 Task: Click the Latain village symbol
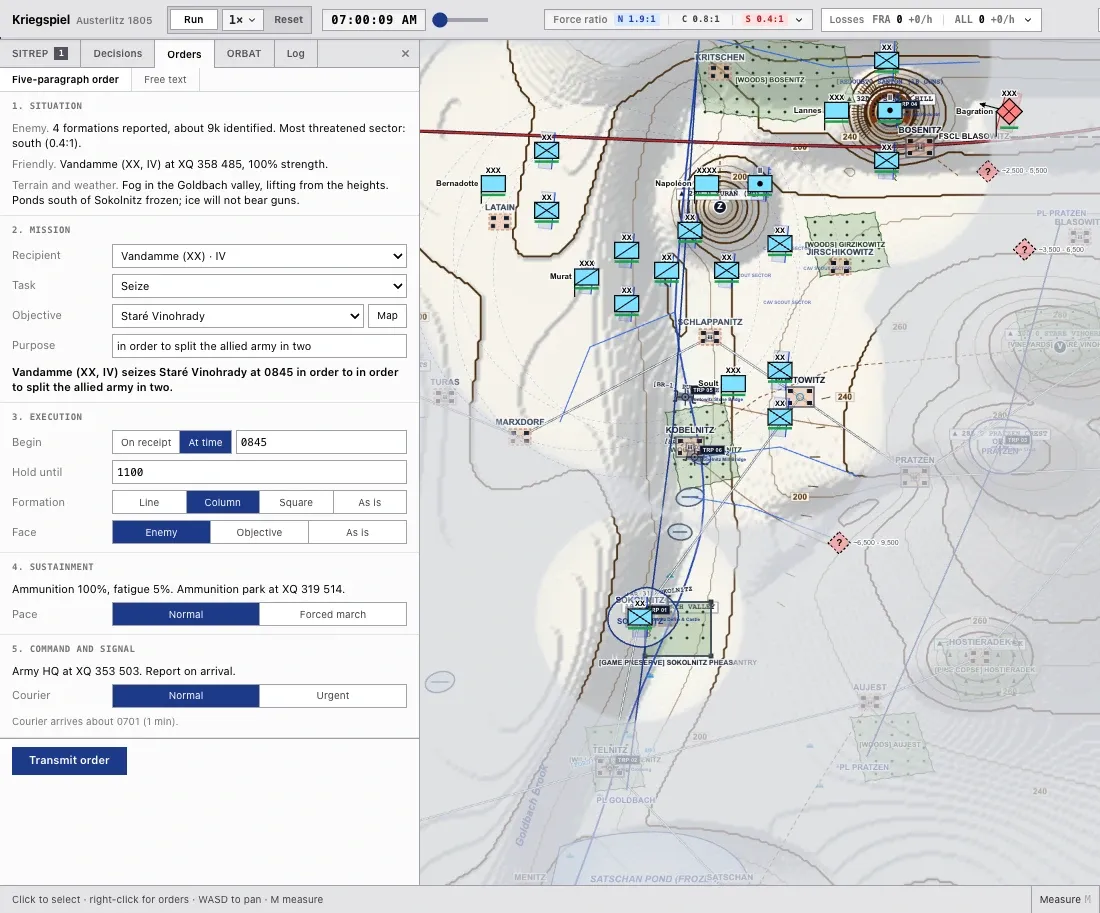(499, 222)
